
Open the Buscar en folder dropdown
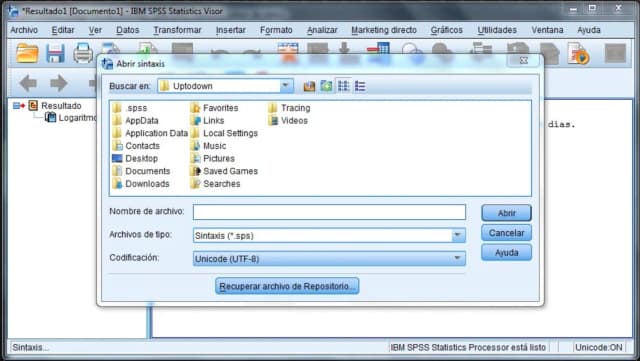(x=286, y=86)
